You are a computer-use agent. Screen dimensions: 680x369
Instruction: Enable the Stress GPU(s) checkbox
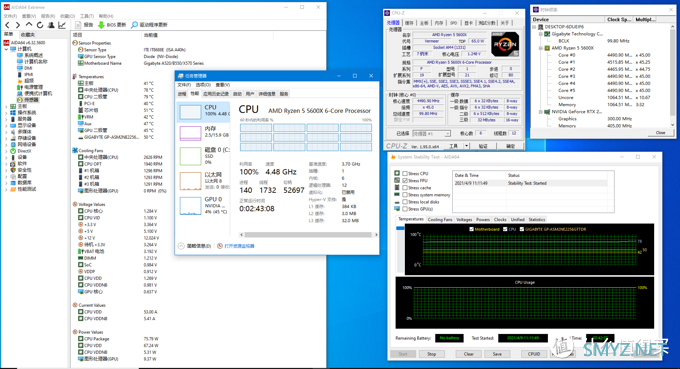click(405, 209)
